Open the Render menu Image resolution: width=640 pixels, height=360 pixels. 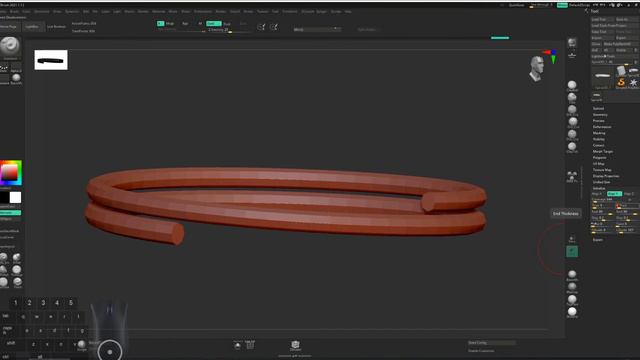221,11
